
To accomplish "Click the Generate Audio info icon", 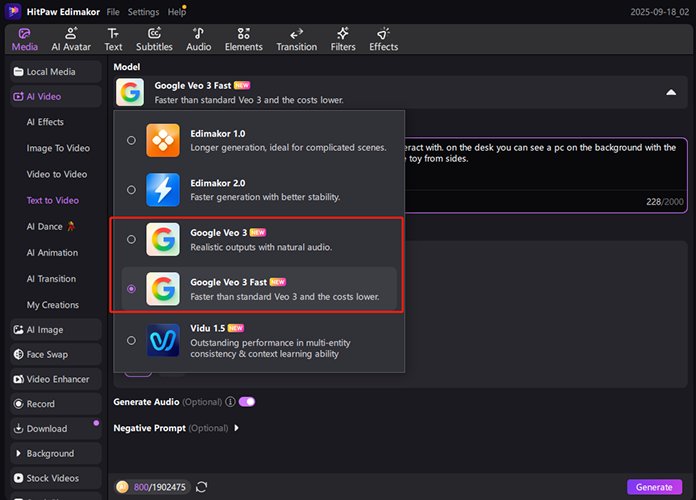I will tap(230, 402).
